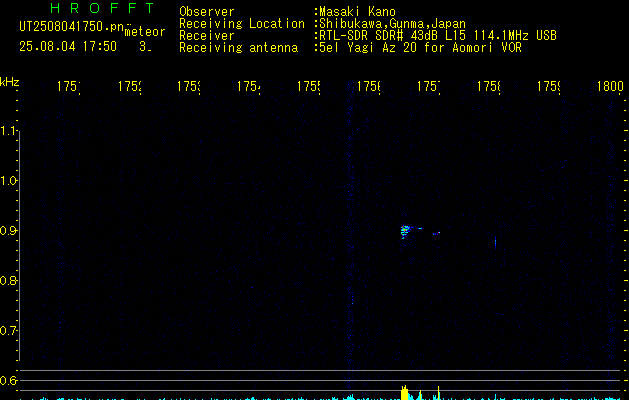Click the 1752 time axis label
Screen dimensions: 629x400
click(x=130, y=87)
